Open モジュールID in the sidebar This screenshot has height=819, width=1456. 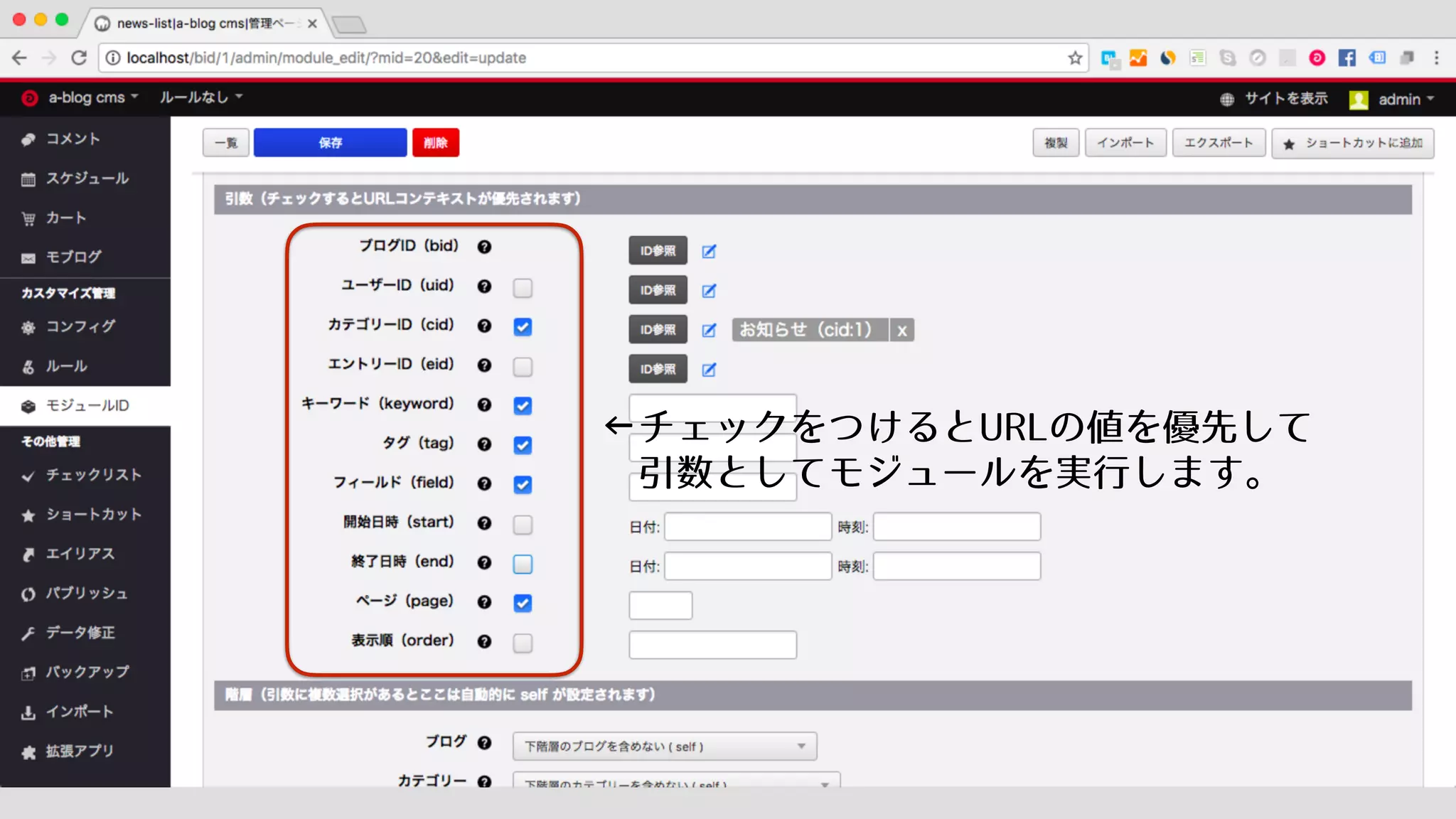85,406
